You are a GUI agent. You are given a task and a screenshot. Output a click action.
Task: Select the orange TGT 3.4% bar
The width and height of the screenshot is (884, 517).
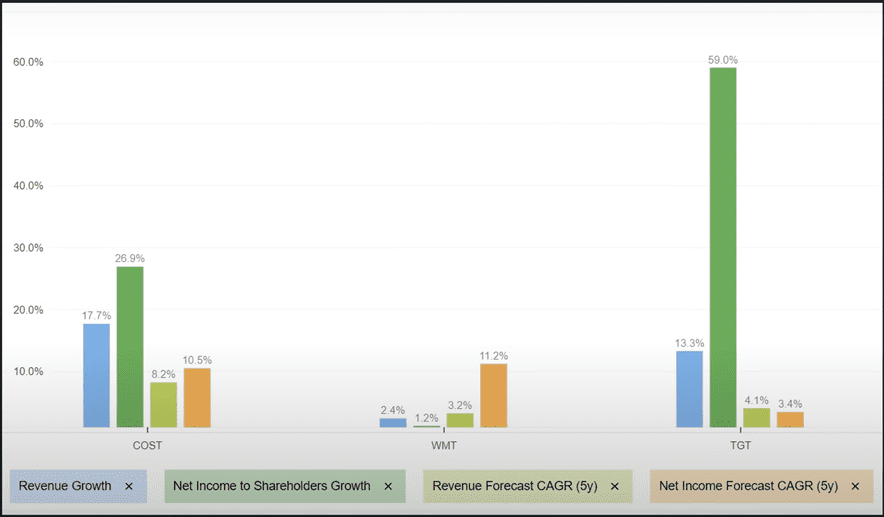click(x=790, y=420)
